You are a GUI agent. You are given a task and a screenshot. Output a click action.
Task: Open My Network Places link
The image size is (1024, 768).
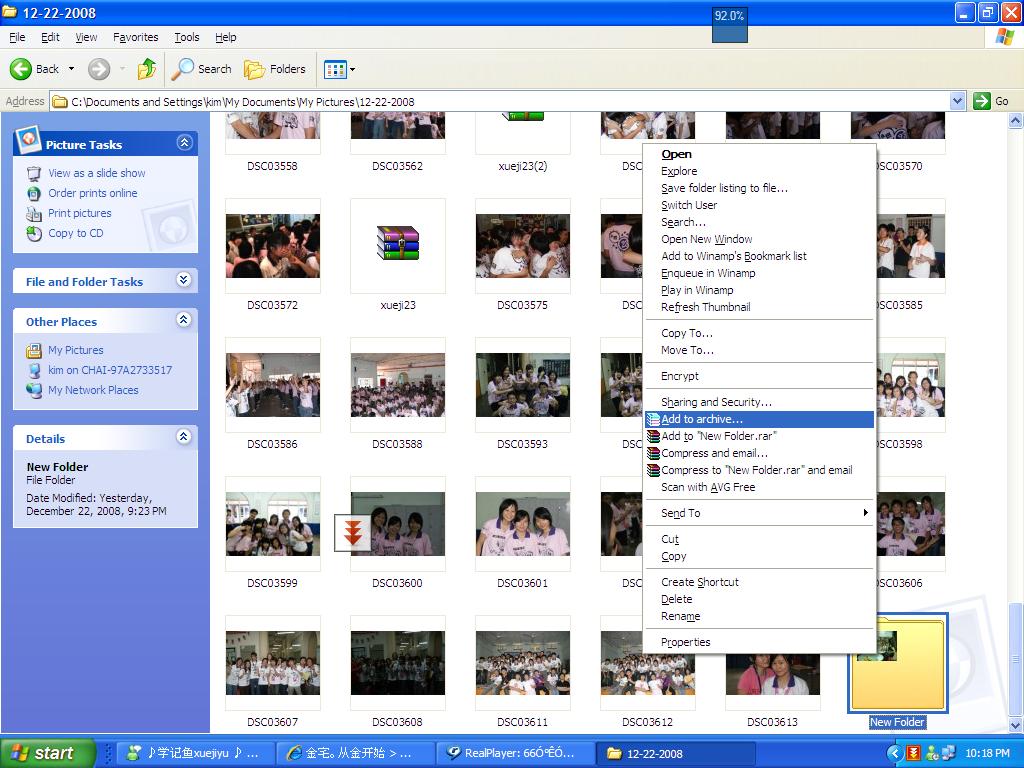coord(93,390)
